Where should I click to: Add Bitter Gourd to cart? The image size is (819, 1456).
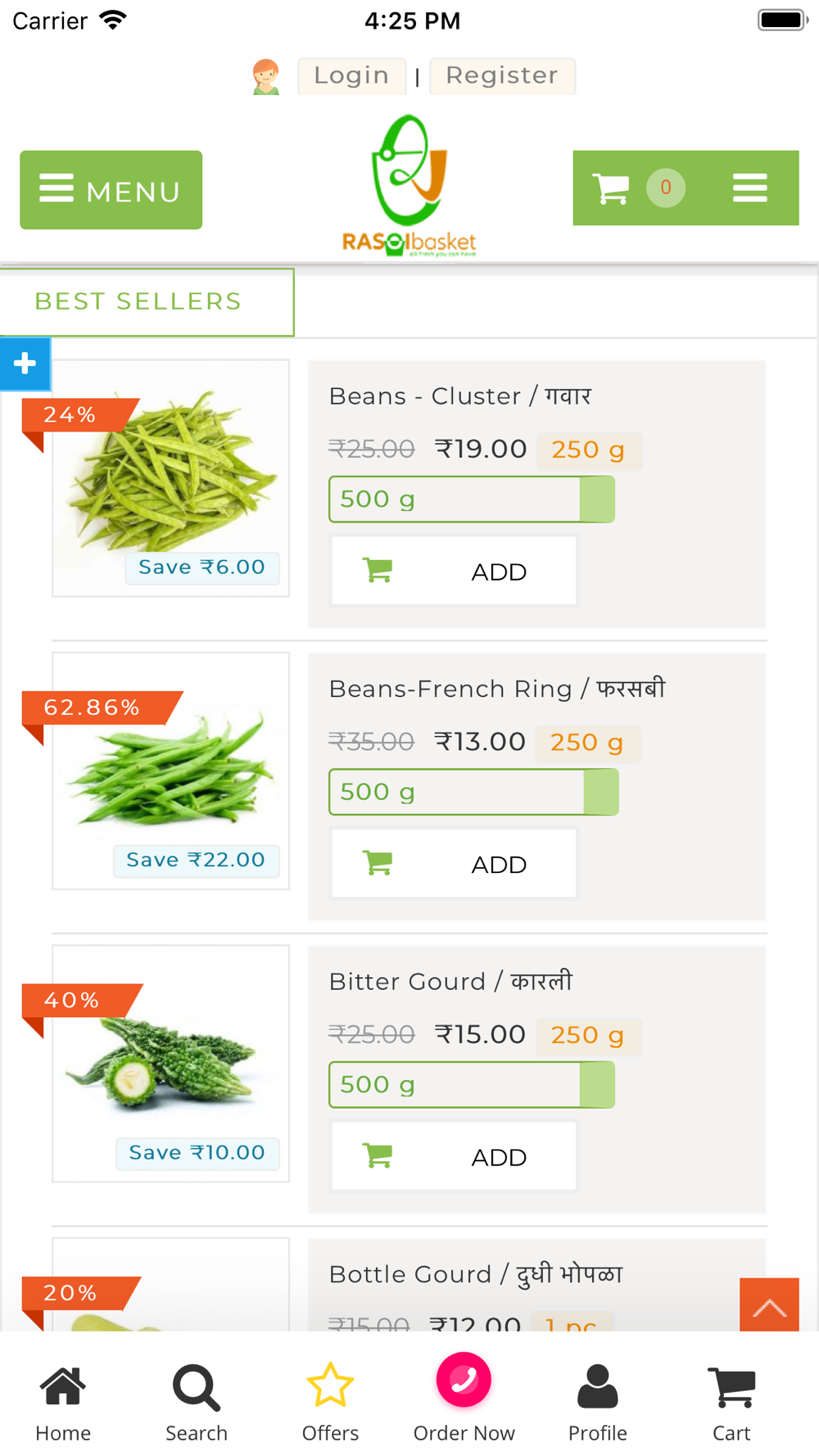[454, 1157]
